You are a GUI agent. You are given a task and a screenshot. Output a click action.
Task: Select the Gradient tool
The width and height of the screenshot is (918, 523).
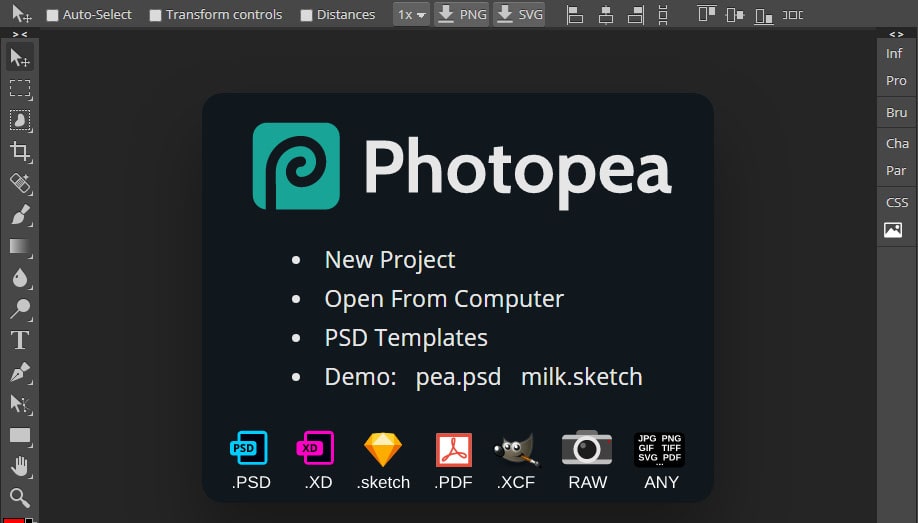tap(20, 247)
